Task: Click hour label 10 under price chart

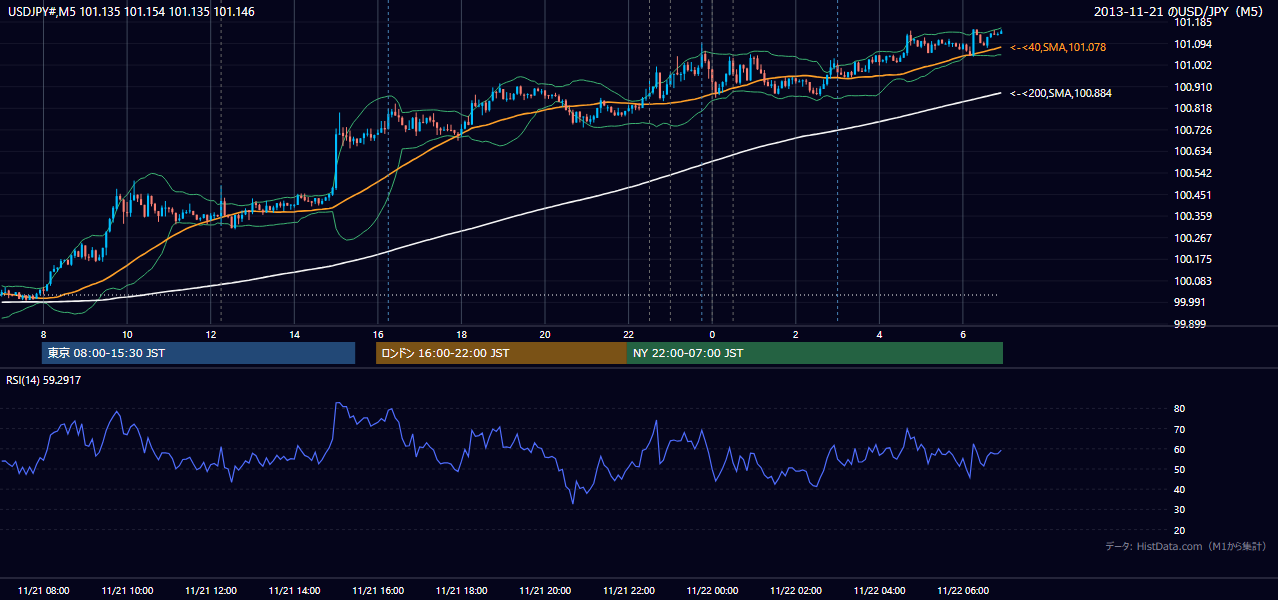Action: click(x=127, y=333)
